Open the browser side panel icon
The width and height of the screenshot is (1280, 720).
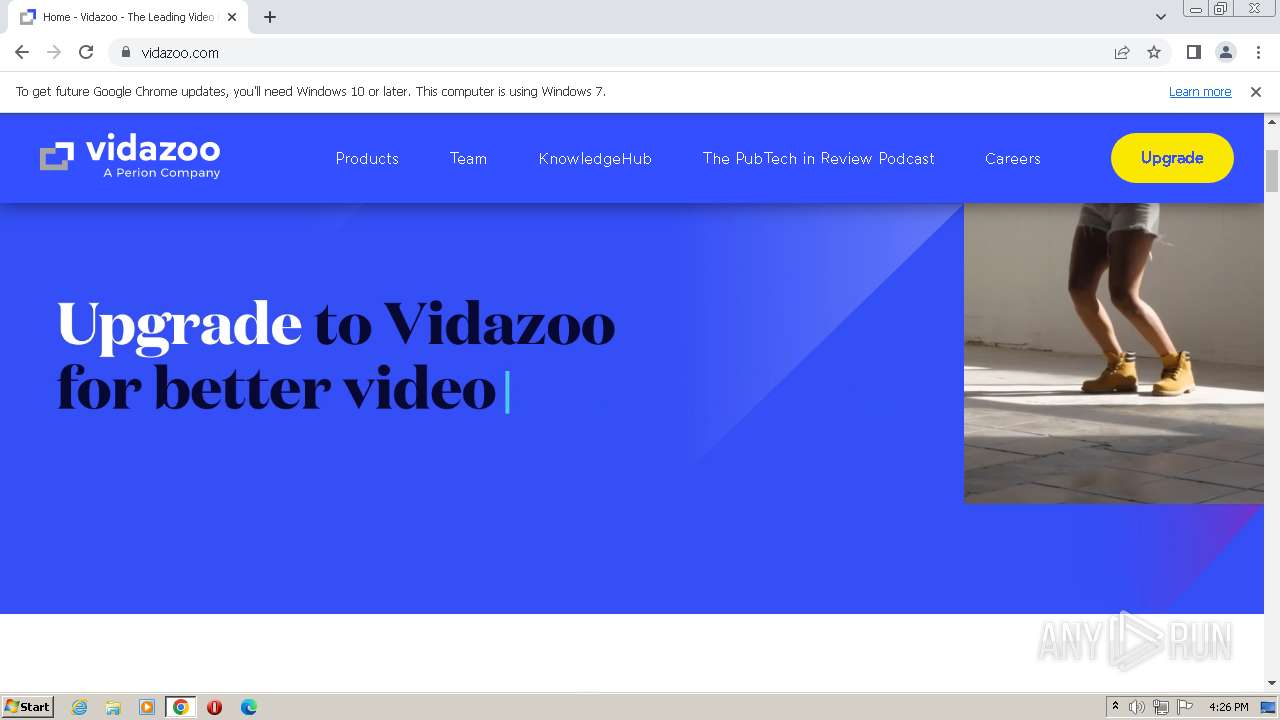pyautogui.click(x=1193, y=52)
